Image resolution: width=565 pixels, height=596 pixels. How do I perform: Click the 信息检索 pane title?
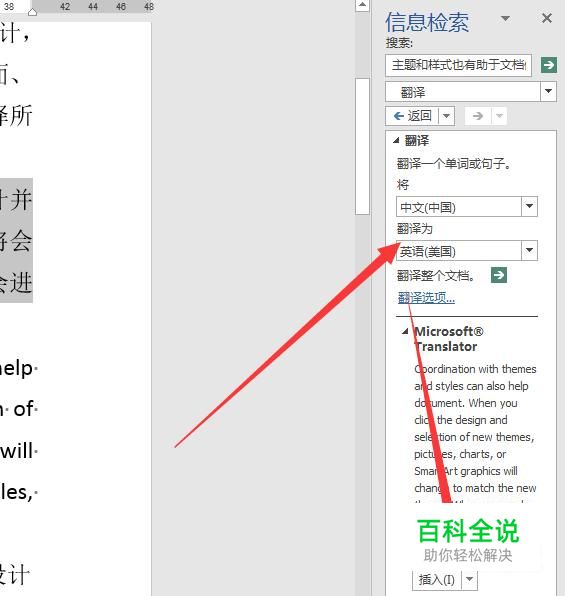(x=427, y=22)
